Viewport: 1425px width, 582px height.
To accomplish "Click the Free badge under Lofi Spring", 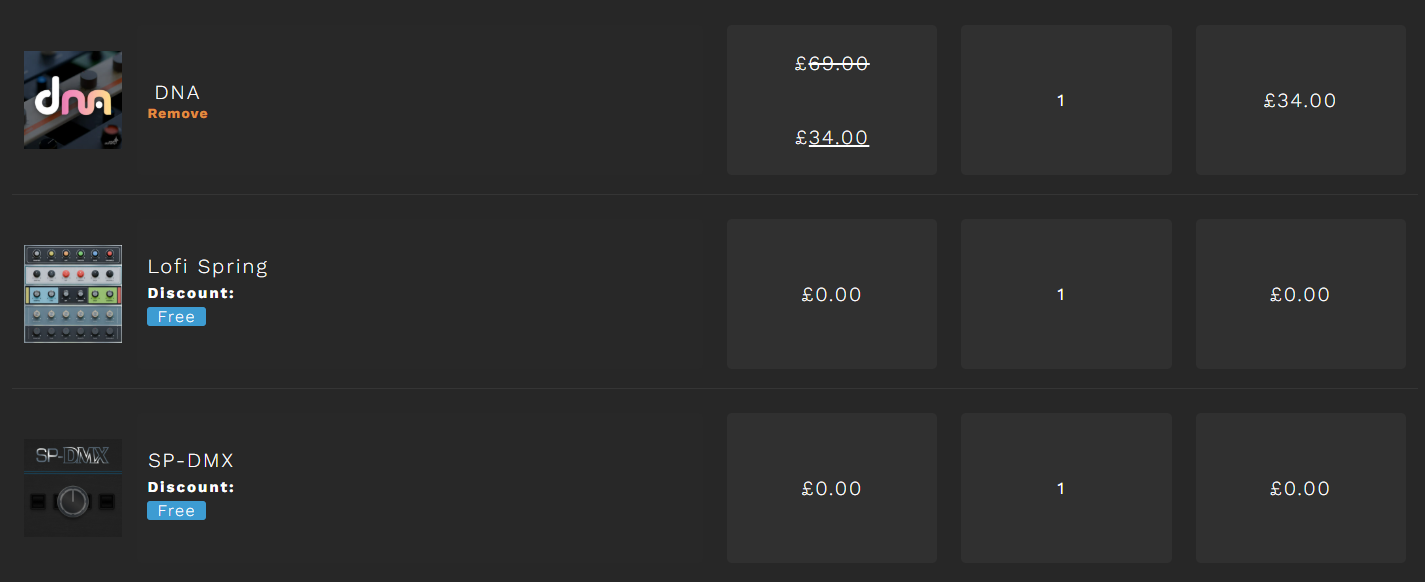I will (176, 317).
